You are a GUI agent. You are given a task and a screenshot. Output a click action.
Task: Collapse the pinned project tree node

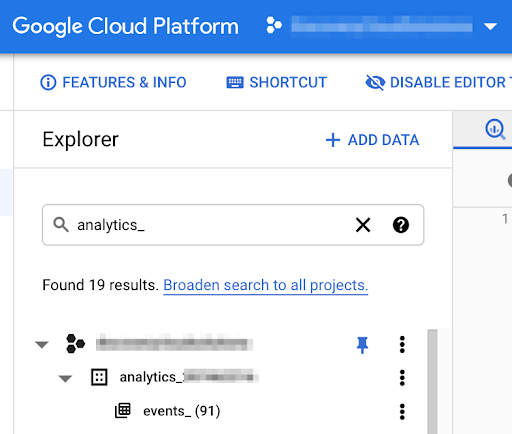pos(42,345)
